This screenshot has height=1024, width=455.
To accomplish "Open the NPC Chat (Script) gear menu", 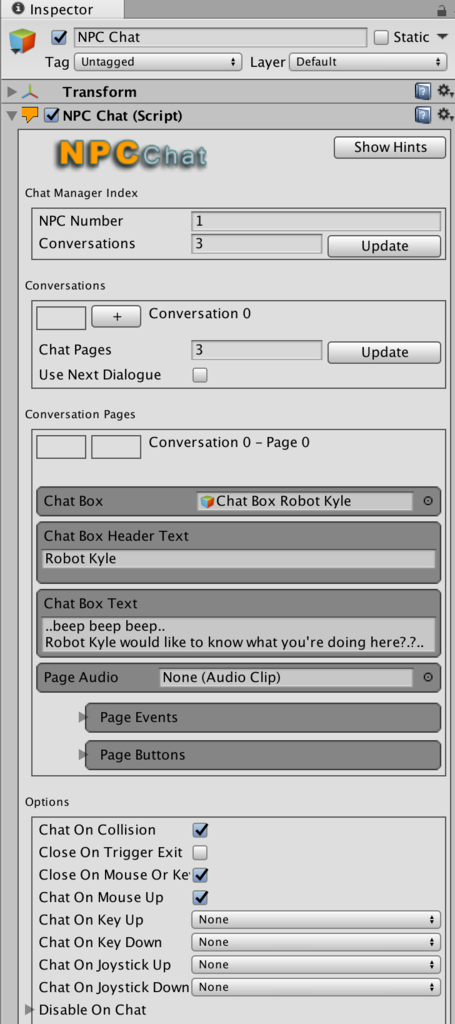I will pyautogui.click(x=445, y=116).
